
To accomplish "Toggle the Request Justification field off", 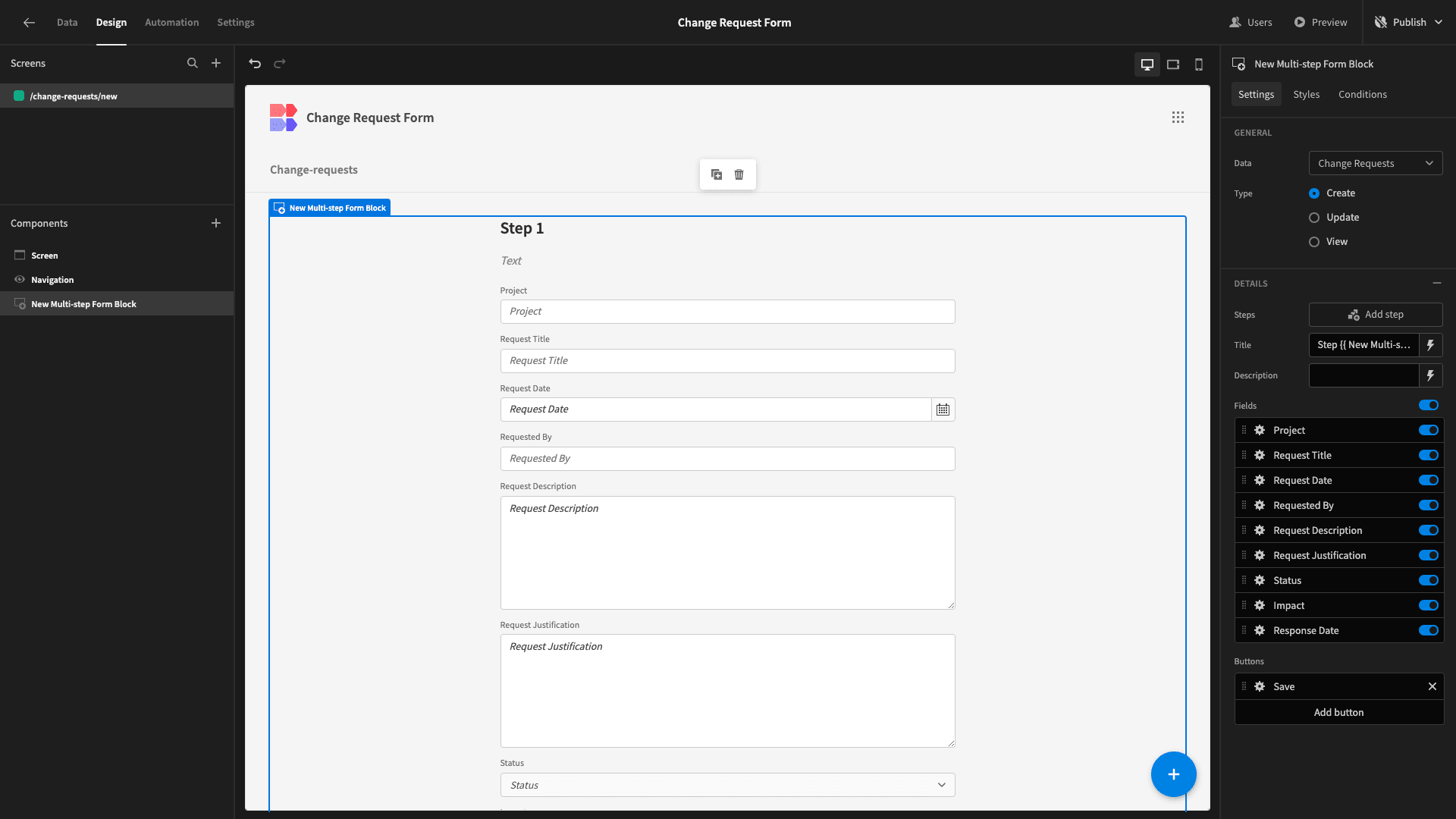I will coord(1429,555).
